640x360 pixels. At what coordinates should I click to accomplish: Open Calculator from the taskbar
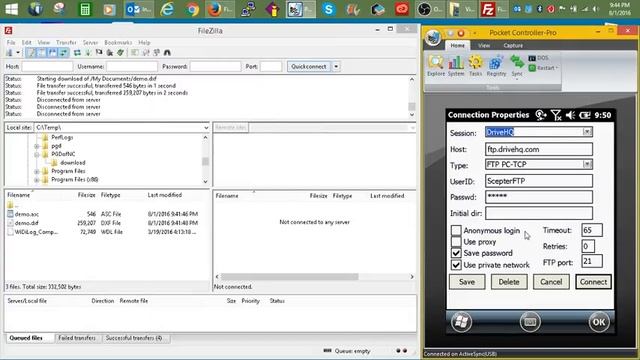(x=85, y=9)
